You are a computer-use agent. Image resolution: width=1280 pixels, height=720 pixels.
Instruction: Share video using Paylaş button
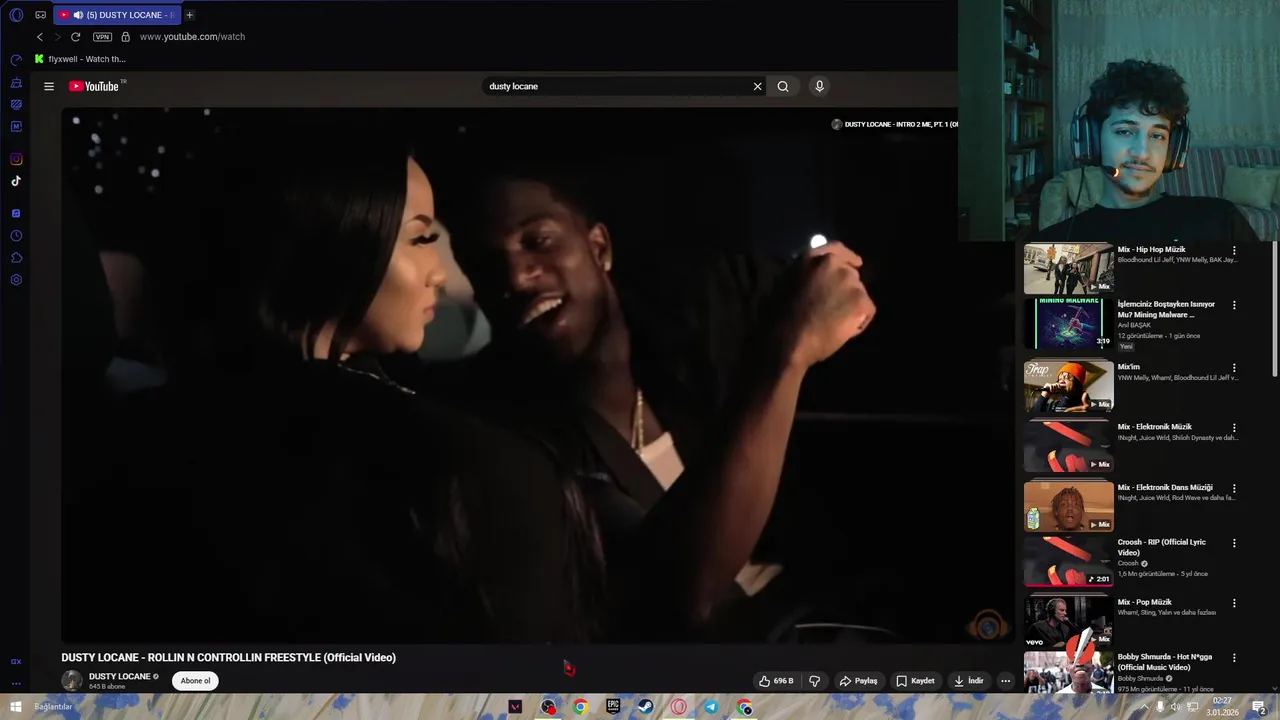click(858, 681)
